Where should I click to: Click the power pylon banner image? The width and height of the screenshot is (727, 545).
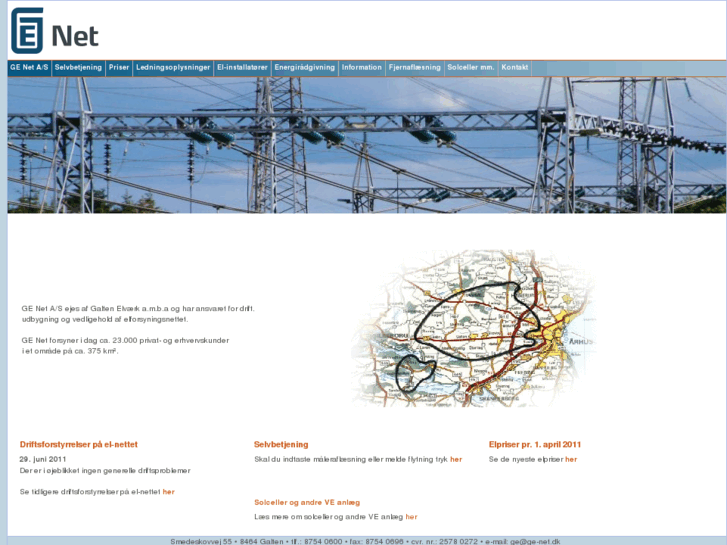pos(367,145)
